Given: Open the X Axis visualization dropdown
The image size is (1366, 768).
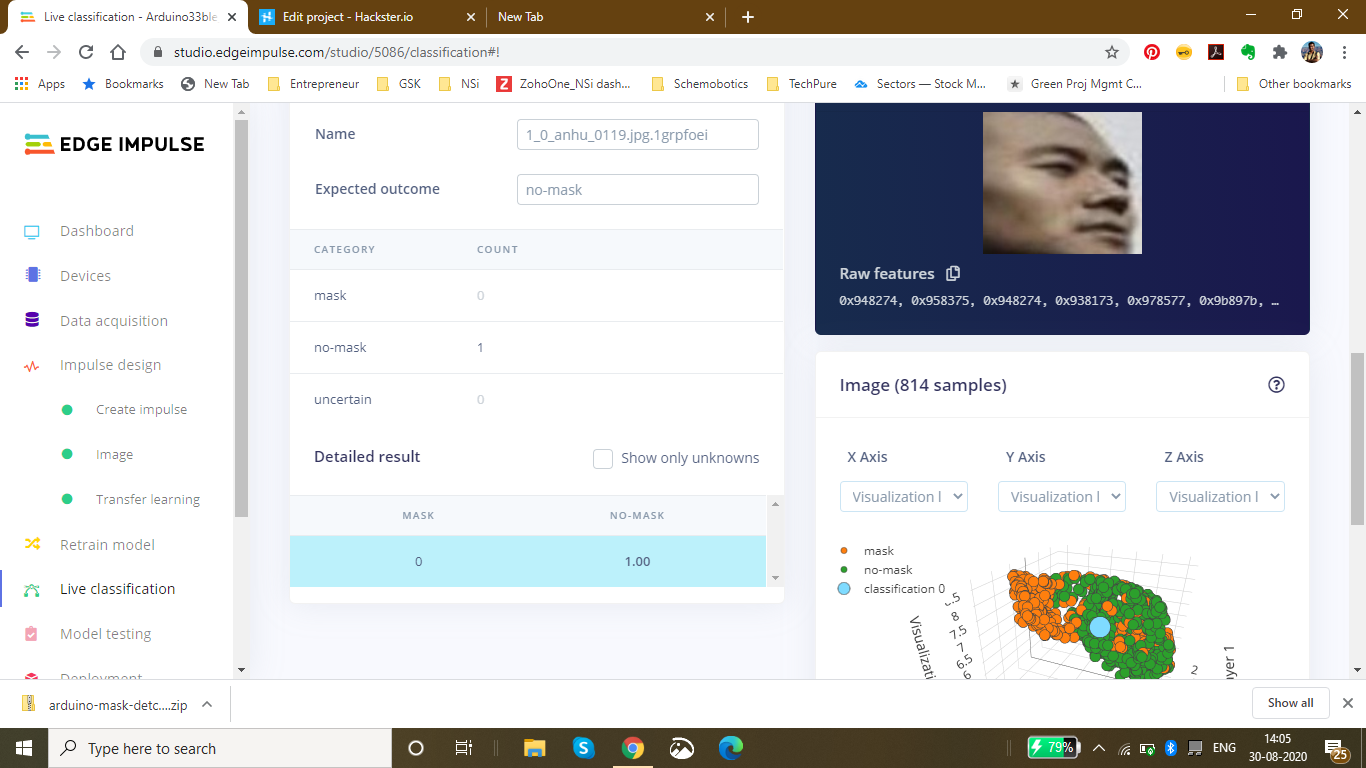Looking at the screenshot, I should tap(903, 497).
